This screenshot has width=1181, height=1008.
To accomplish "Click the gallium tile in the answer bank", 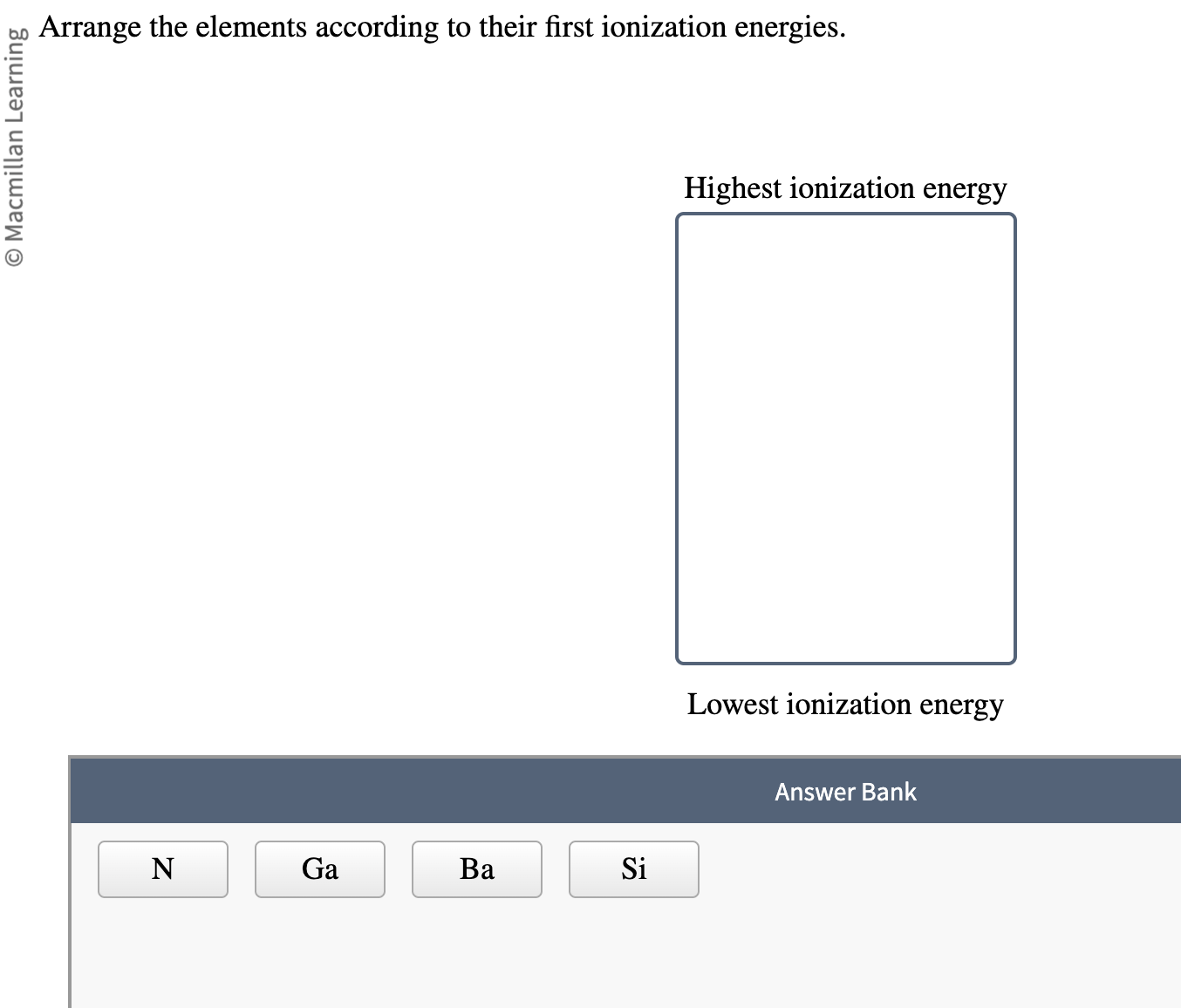I will pos(319,868).
